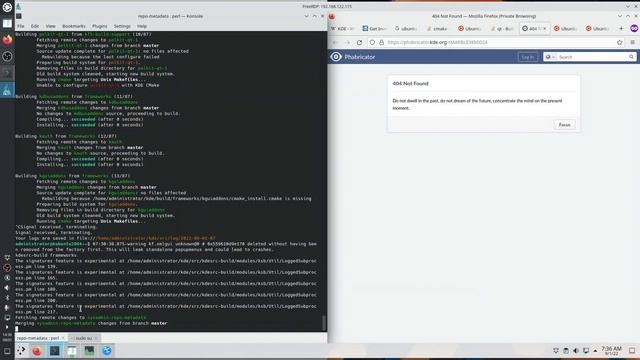Screen dimensions: 640x360
Task: Expand the left panel arrow icon
Action: pyautogui.click(x=7, y=327)
